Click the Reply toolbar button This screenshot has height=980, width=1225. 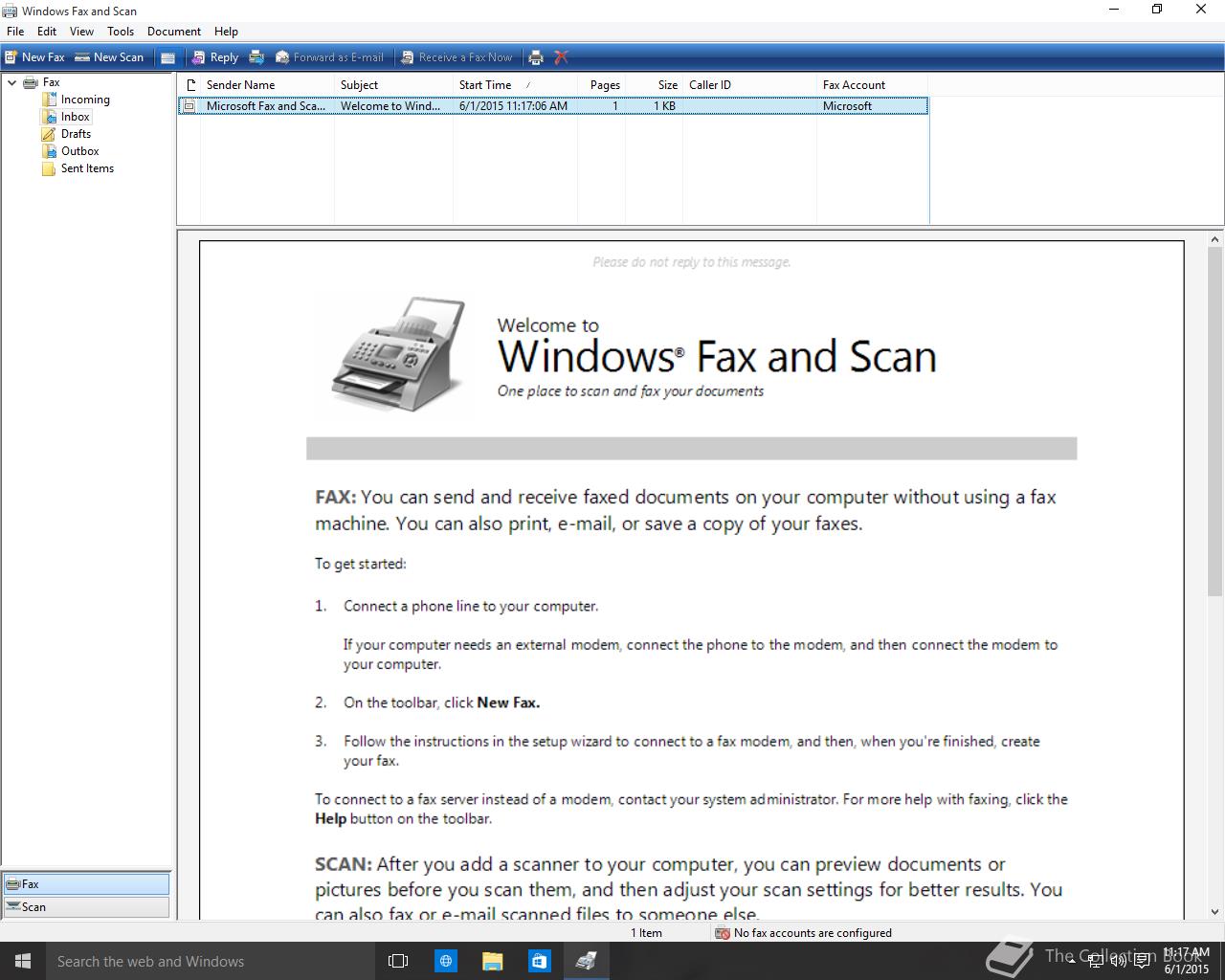[215, 57]
